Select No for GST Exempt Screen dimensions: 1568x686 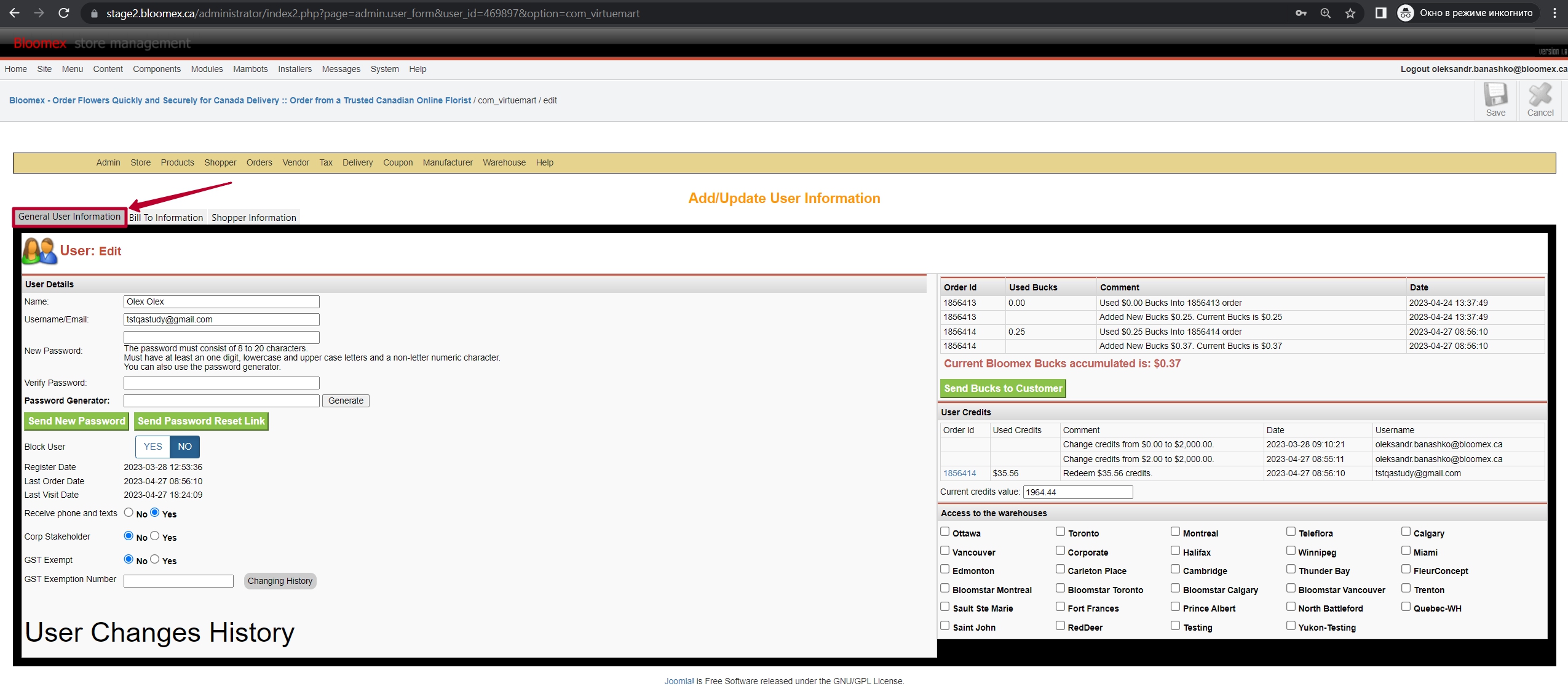pyautogui.click(x=129, y=559)
